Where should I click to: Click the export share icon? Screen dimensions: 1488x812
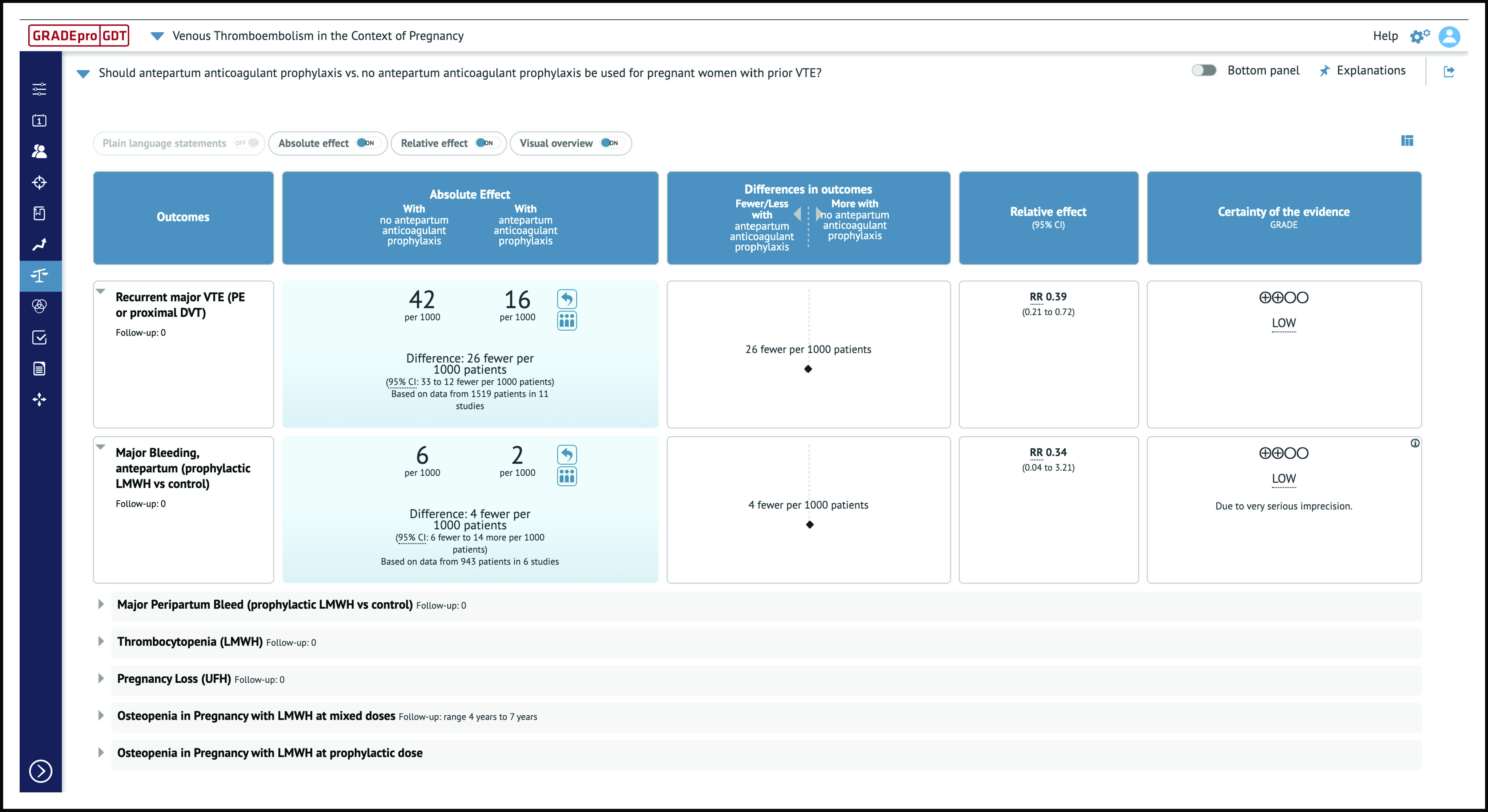click(1449, 72)
